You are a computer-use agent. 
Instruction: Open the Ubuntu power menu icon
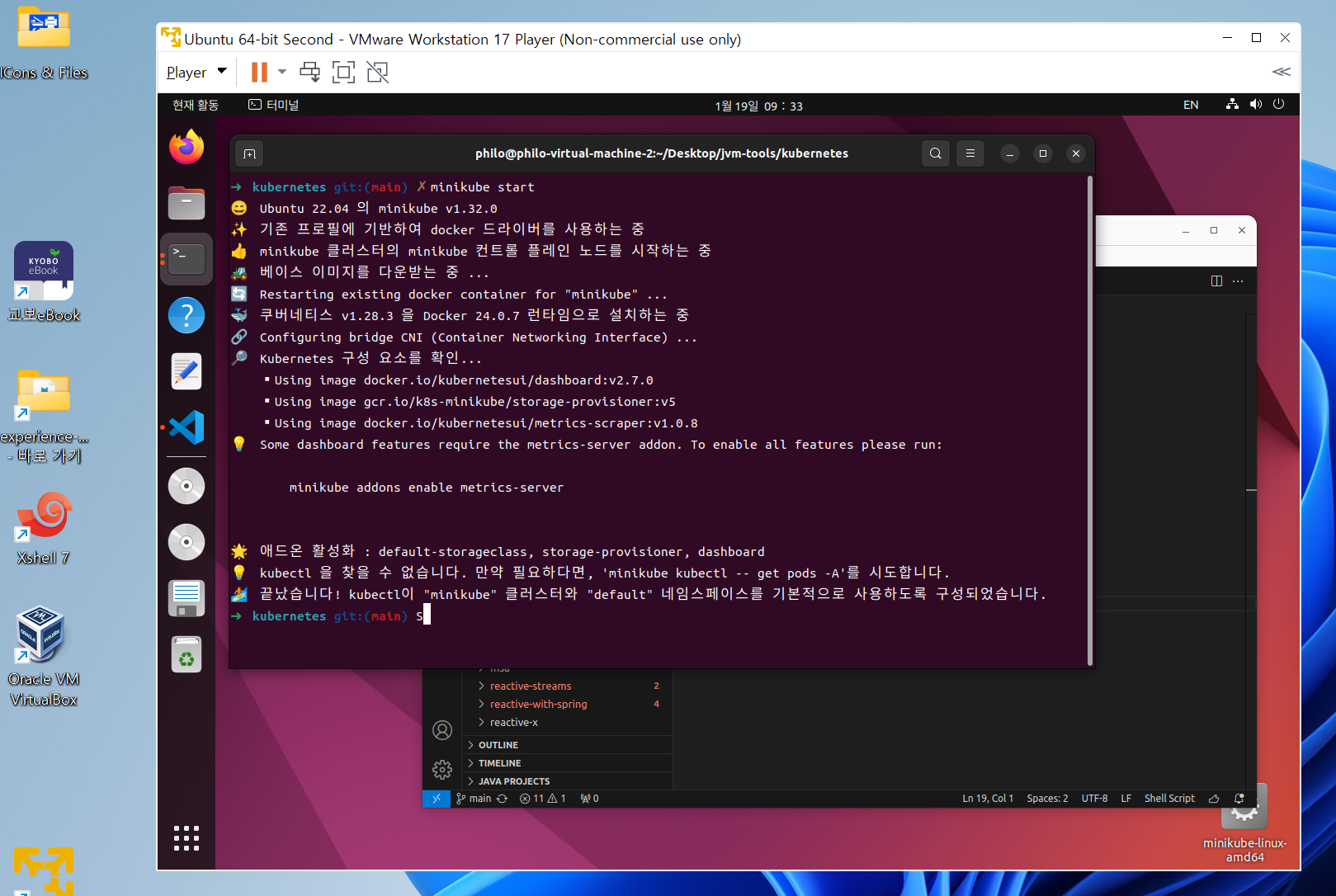[x=1279, y=104]
